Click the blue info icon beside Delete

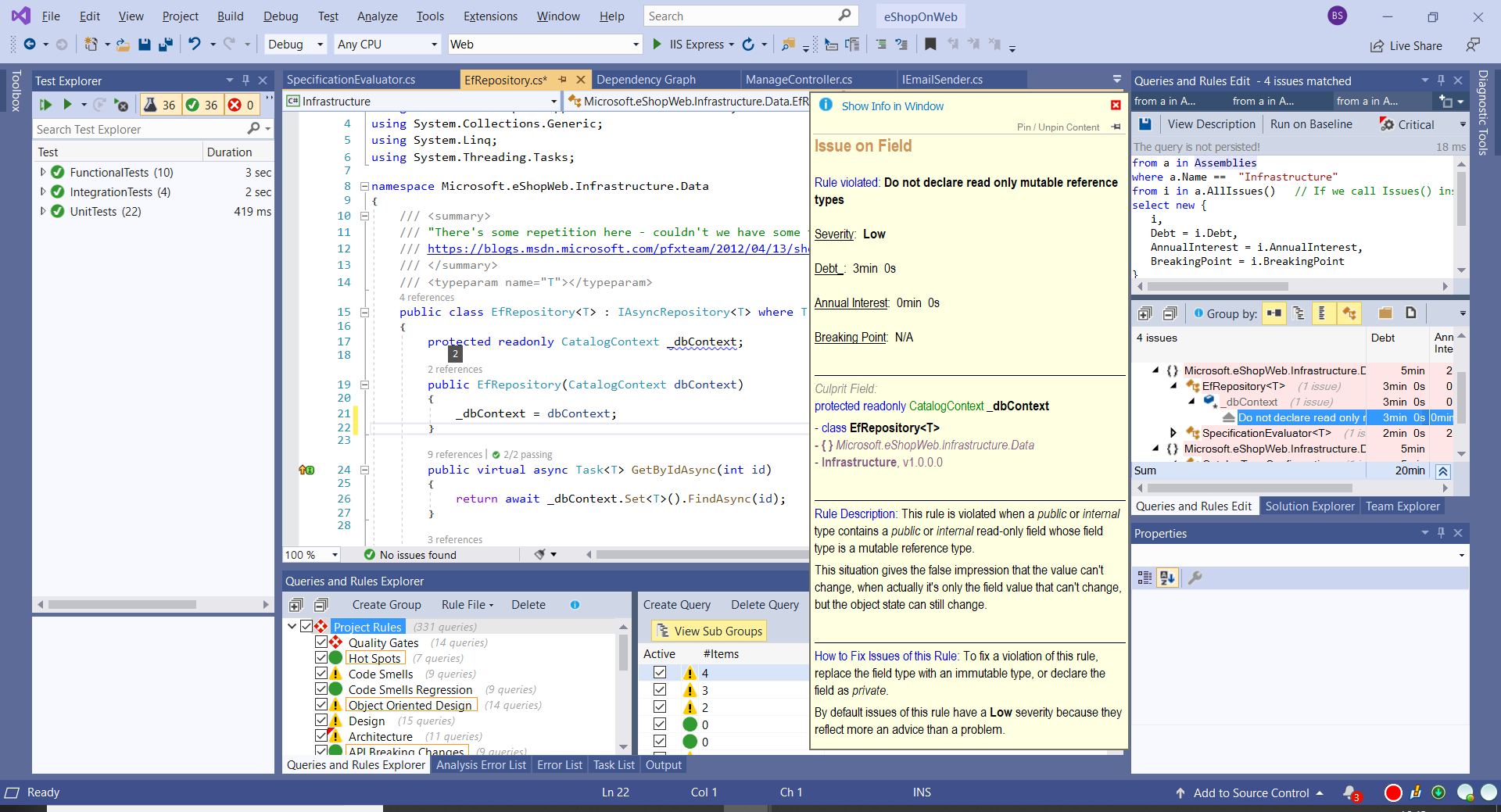[575, 605]
